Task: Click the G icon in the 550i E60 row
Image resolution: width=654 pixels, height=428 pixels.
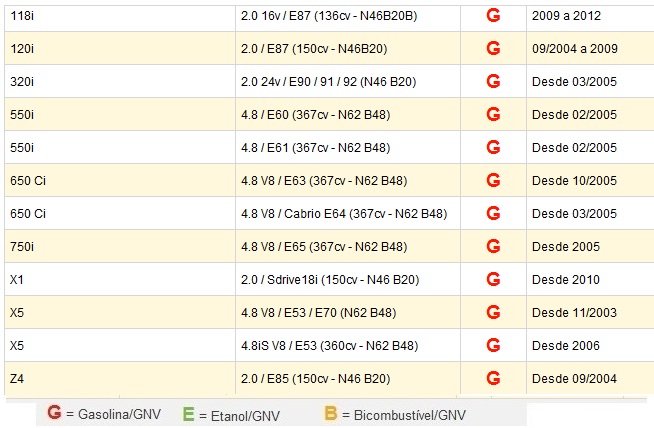Action: coord(493,114)
